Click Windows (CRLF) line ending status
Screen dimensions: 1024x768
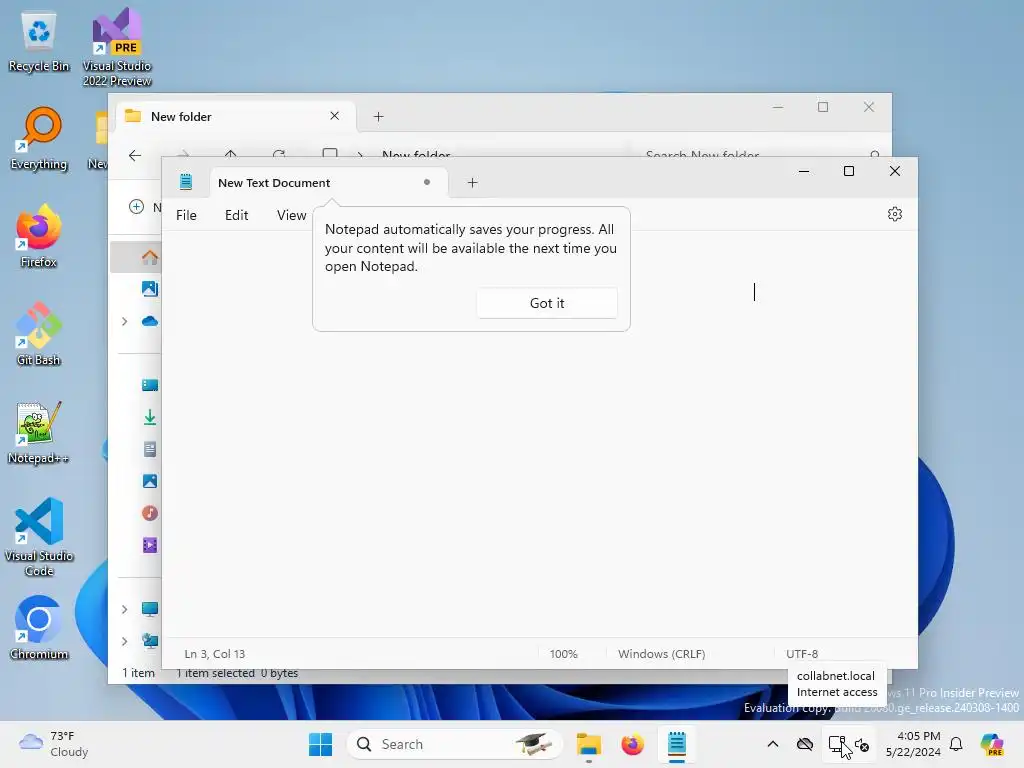(662, 654)
